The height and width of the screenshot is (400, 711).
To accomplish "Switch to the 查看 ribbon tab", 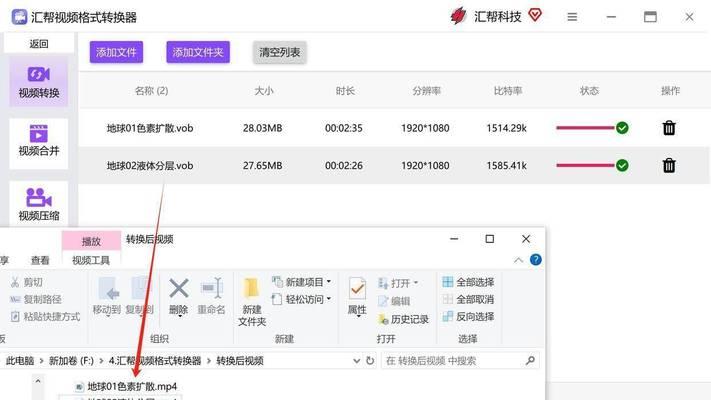I will pos(40,260).
